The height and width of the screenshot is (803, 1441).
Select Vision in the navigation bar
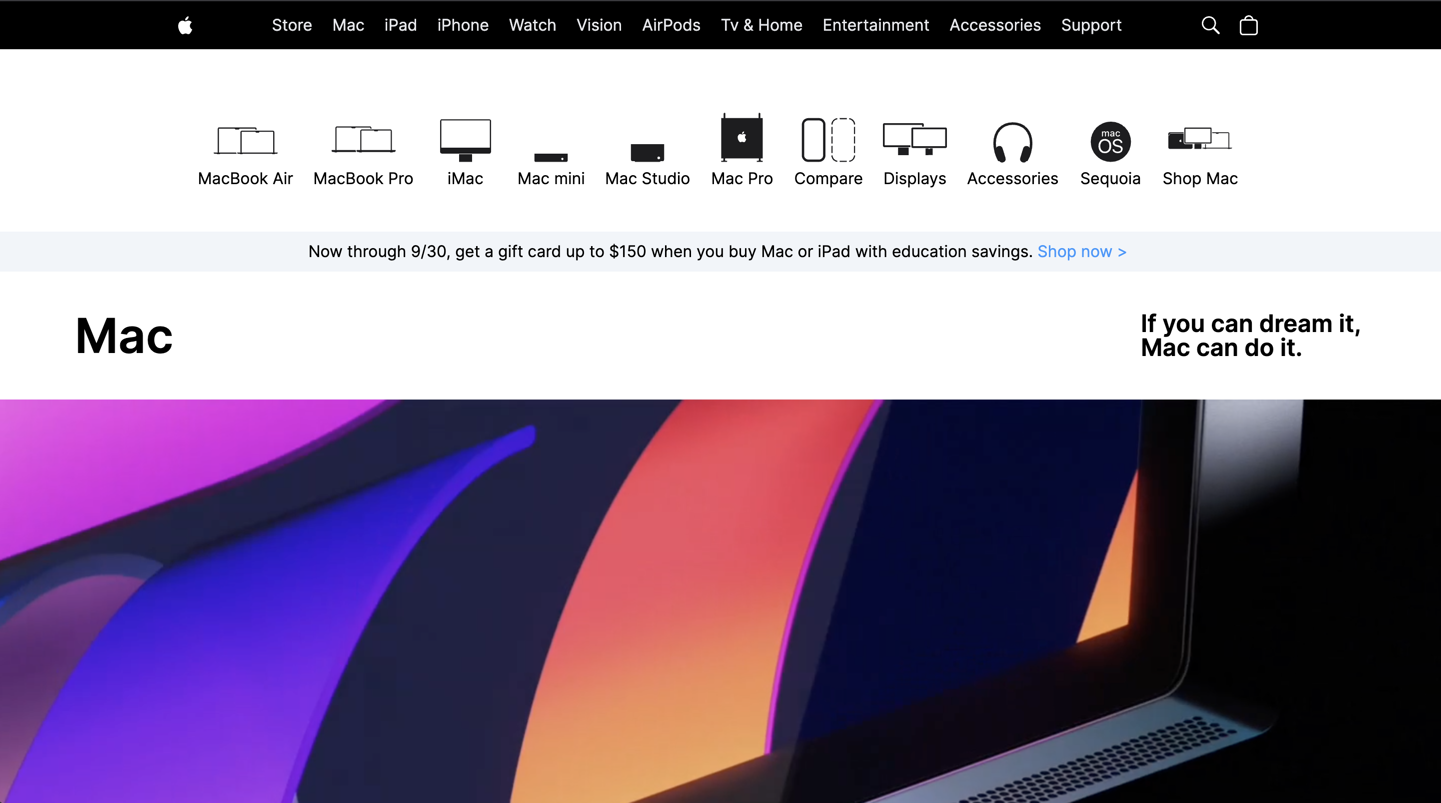(x=599, y=25)
